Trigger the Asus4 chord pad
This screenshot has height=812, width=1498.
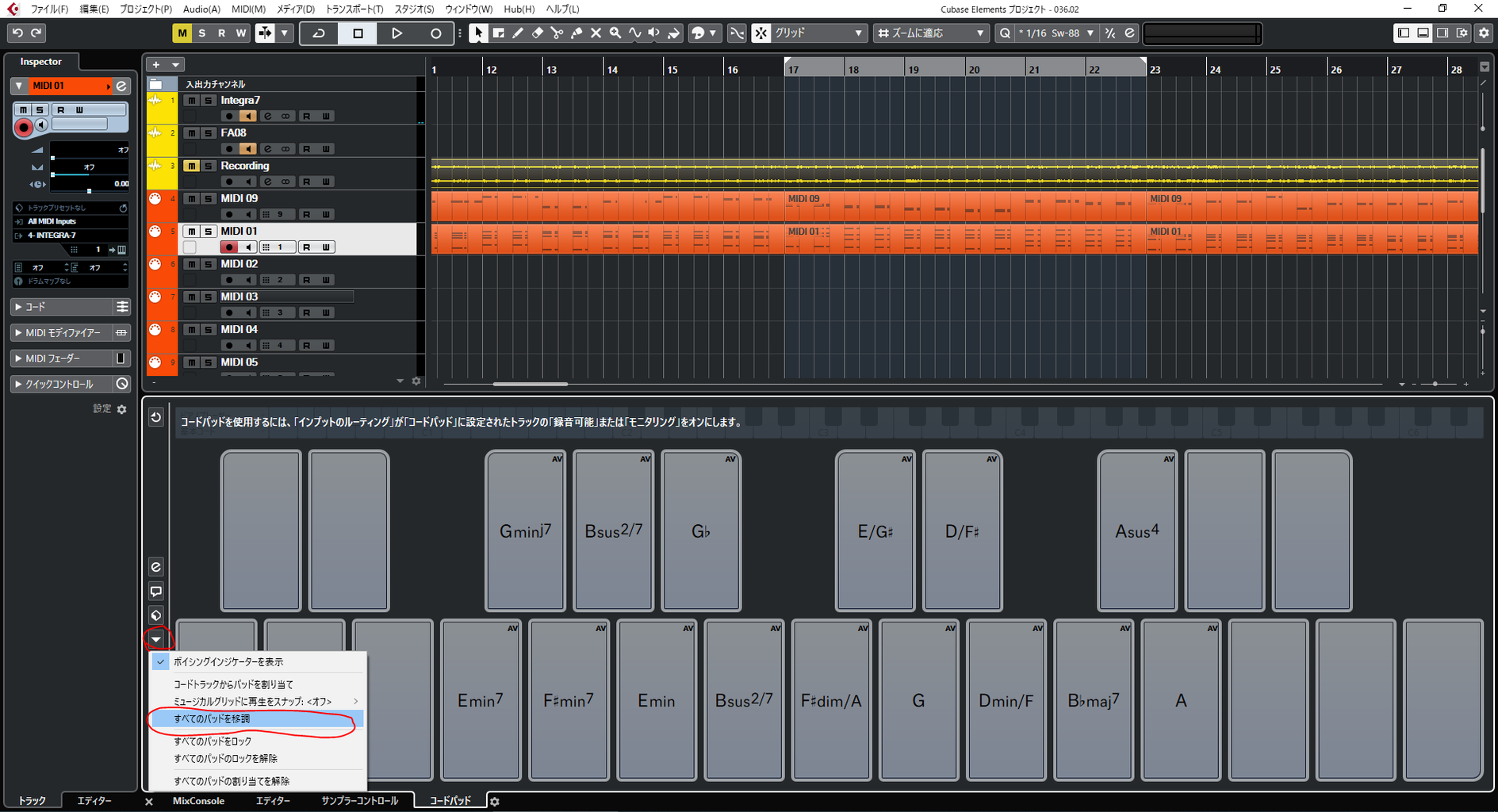tap(1137, 530)
